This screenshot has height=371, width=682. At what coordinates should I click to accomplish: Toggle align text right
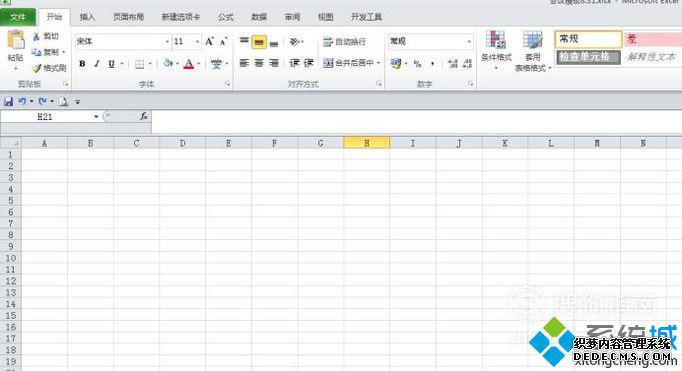click(x=274, y=63)
